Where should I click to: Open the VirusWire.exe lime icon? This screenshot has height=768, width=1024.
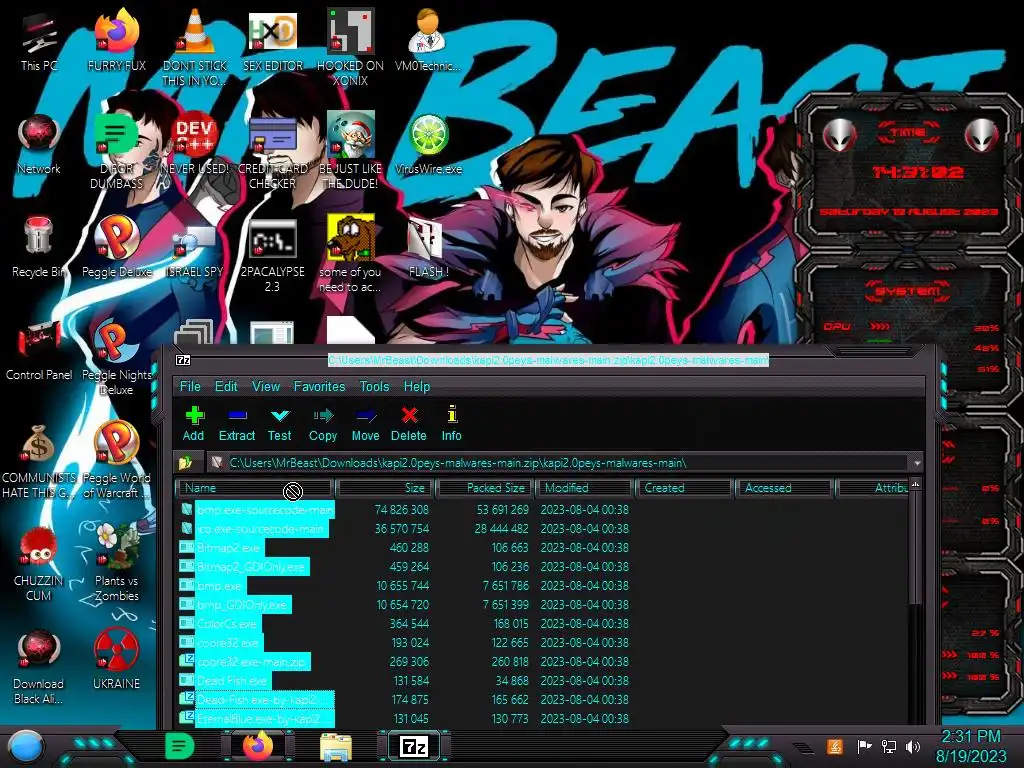428,144
